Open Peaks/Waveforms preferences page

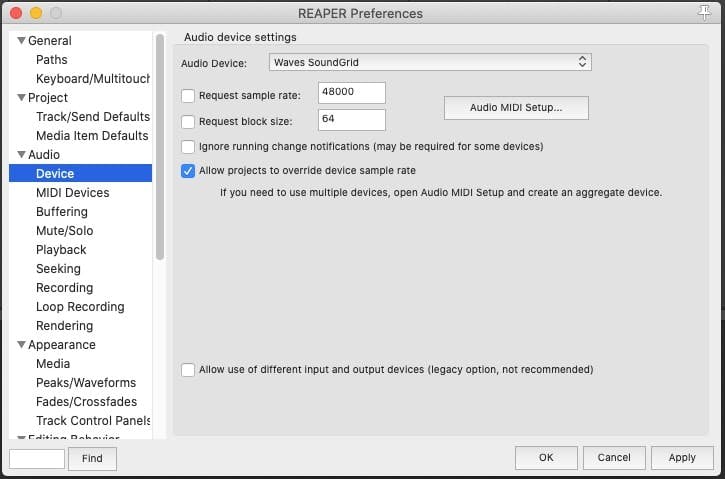pyautogui.click(x=86, y=382)
